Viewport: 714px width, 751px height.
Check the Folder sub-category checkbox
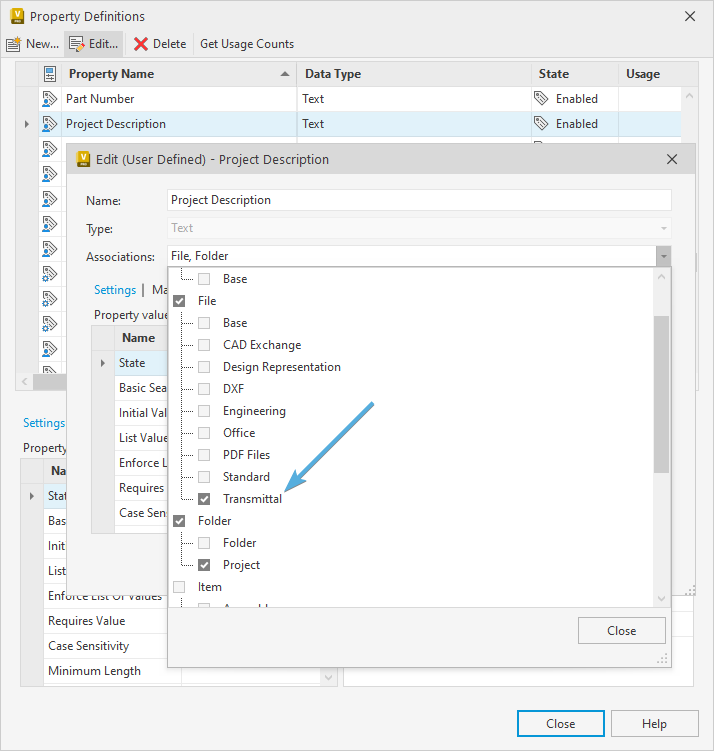click(204, 543)
